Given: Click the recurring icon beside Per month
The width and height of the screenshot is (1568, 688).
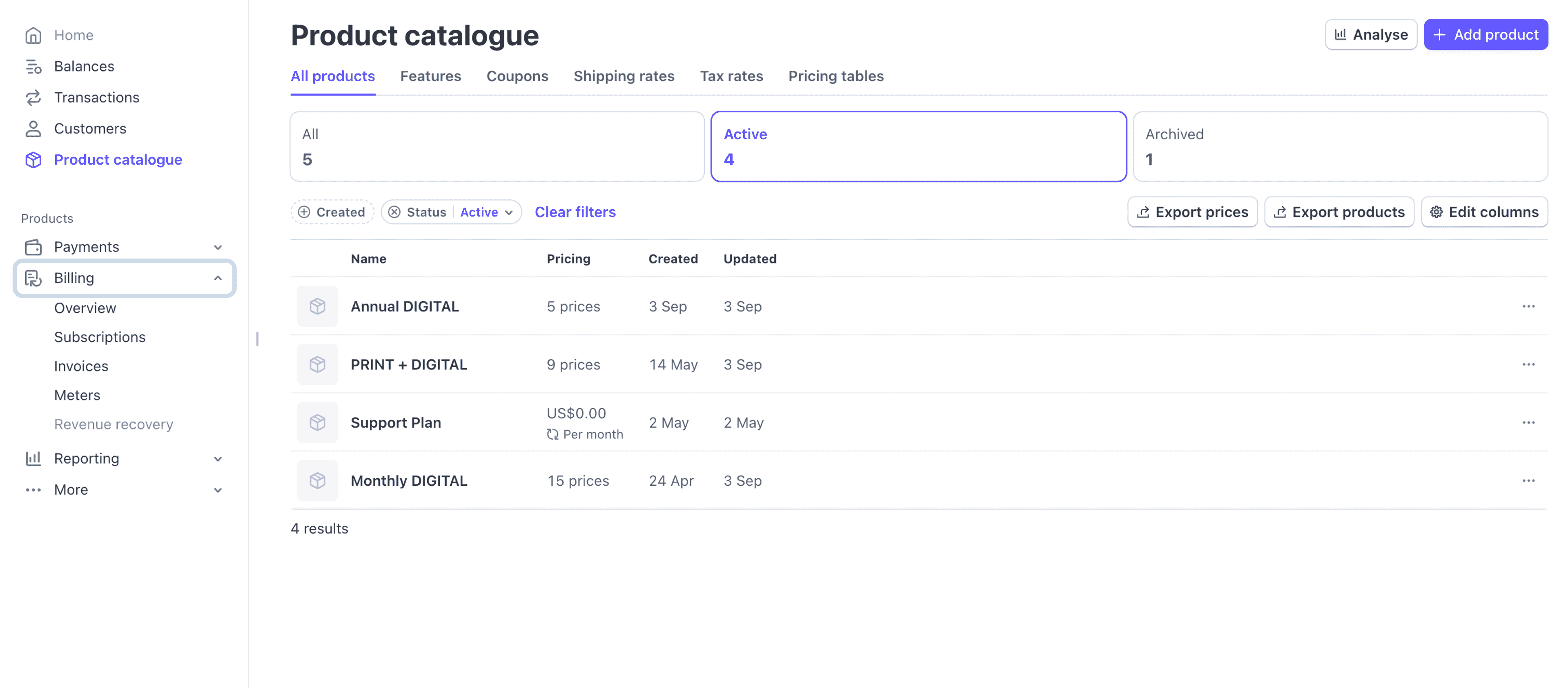Looking at the screenshot, I should [553, 435].
